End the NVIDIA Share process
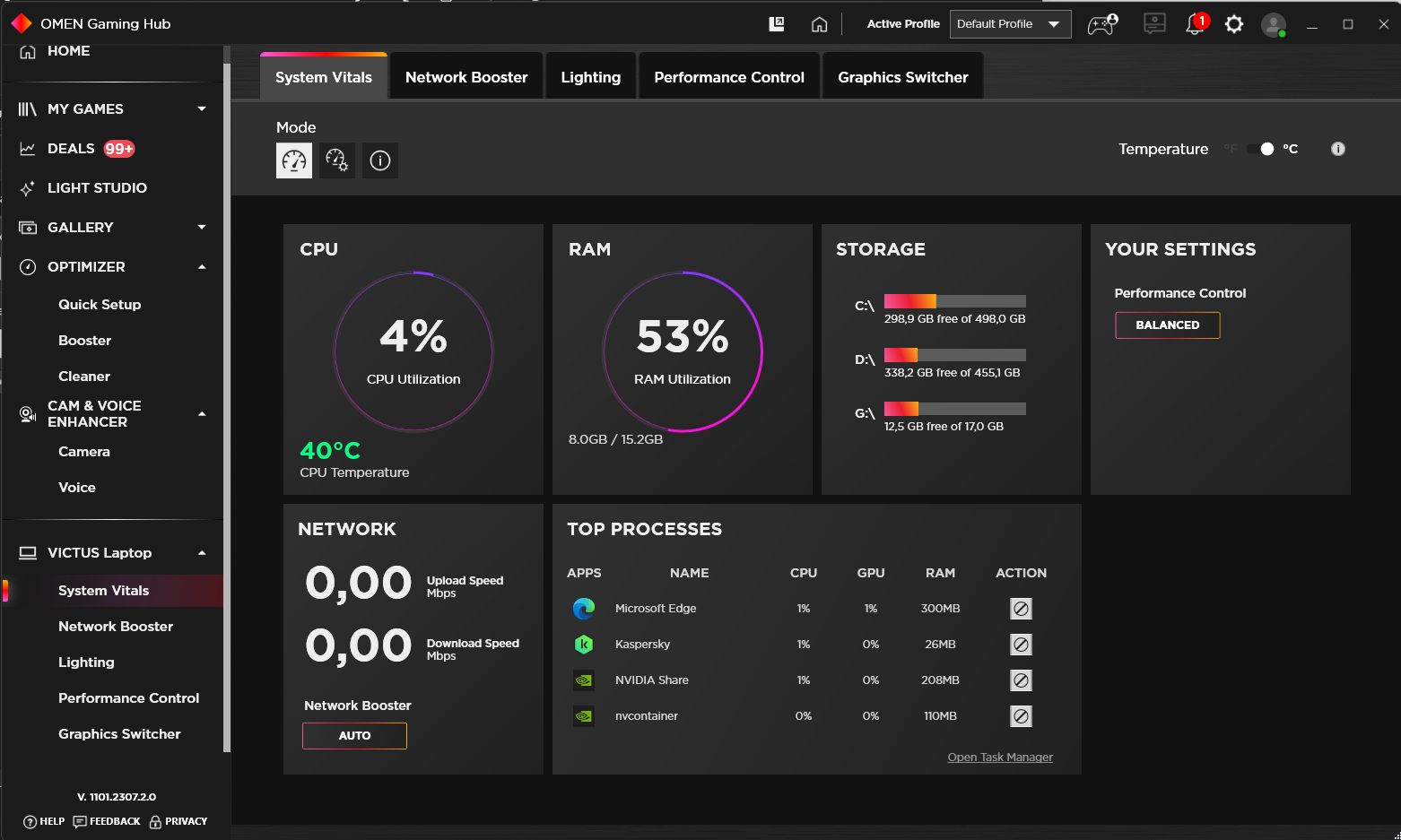The width and height of the screenshot is (1401, 840). pos(1021,680)
